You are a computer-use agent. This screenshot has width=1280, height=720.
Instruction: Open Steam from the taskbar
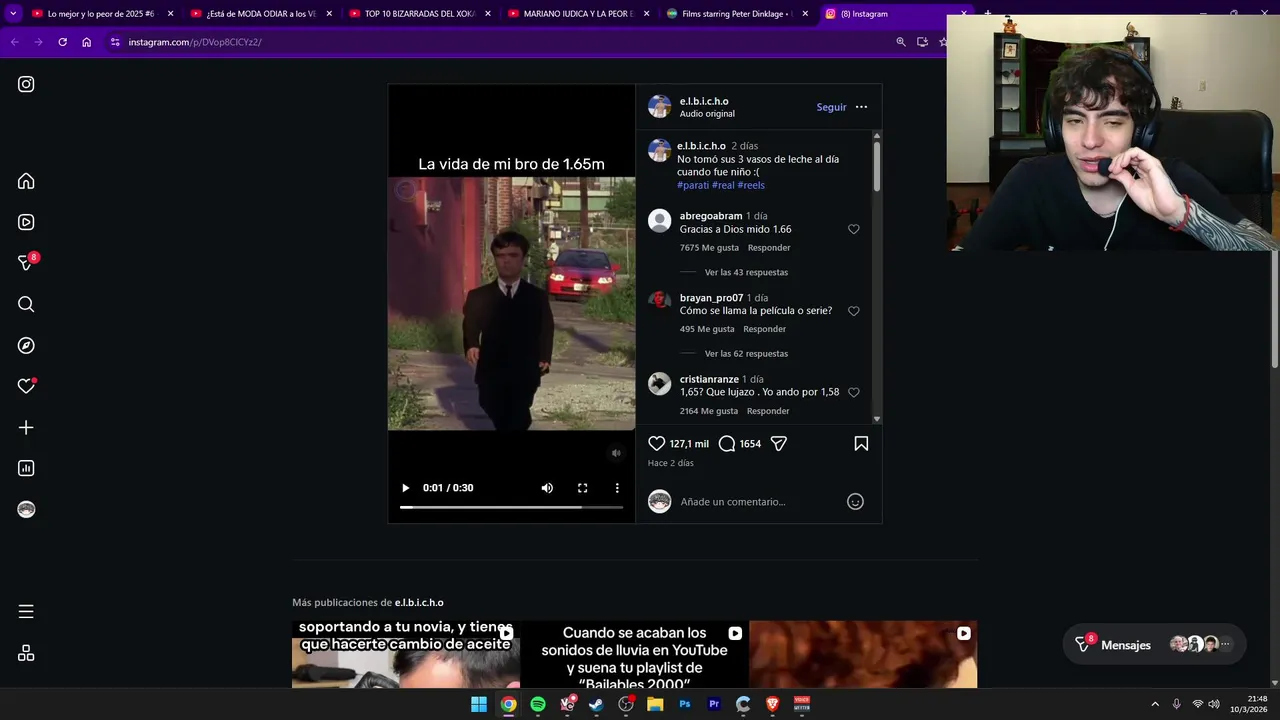(x=596, y=704)
